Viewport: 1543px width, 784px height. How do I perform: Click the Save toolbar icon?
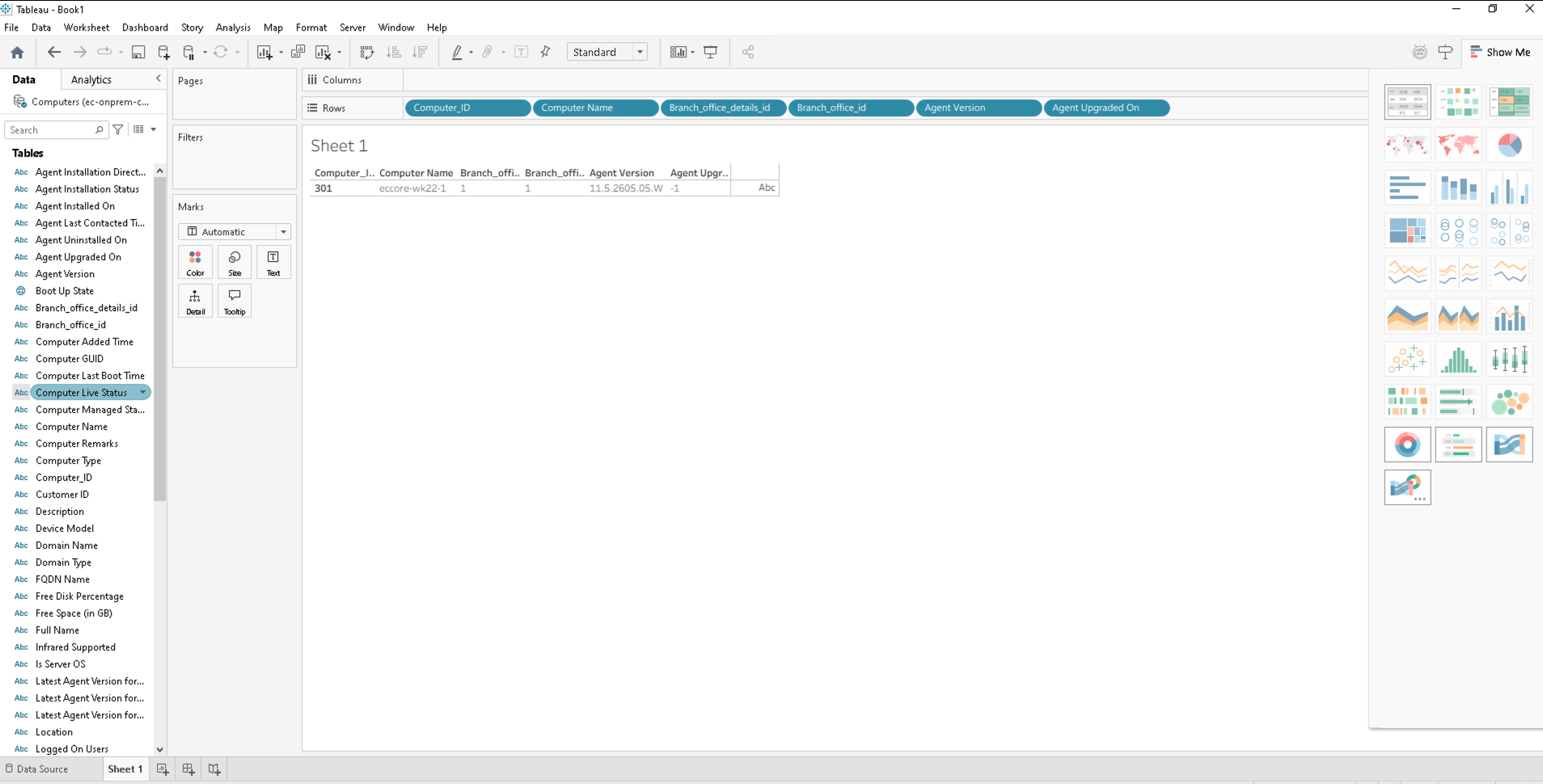(138, 53)
